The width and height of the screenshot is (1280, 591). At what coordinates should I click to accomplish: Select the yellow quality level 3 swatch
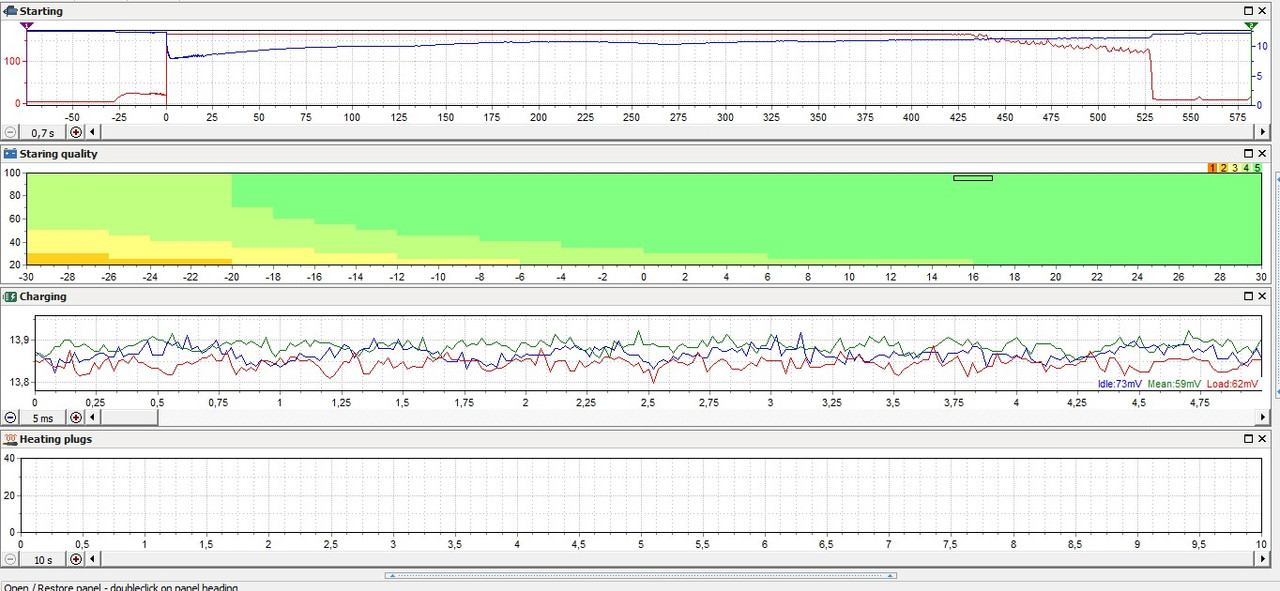coord(1235,168)
